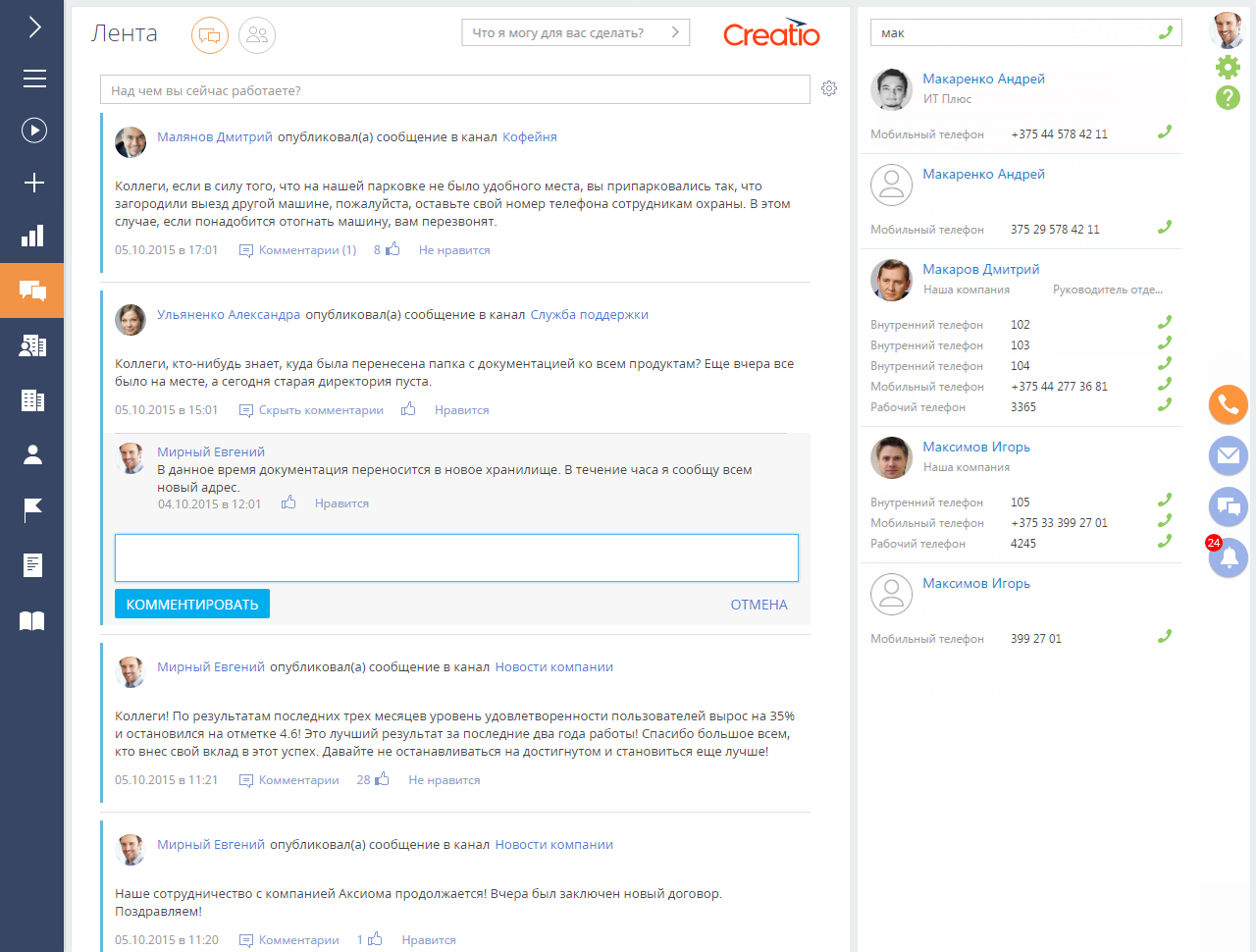Toggle the feed channels people view button

click(257, 35)
